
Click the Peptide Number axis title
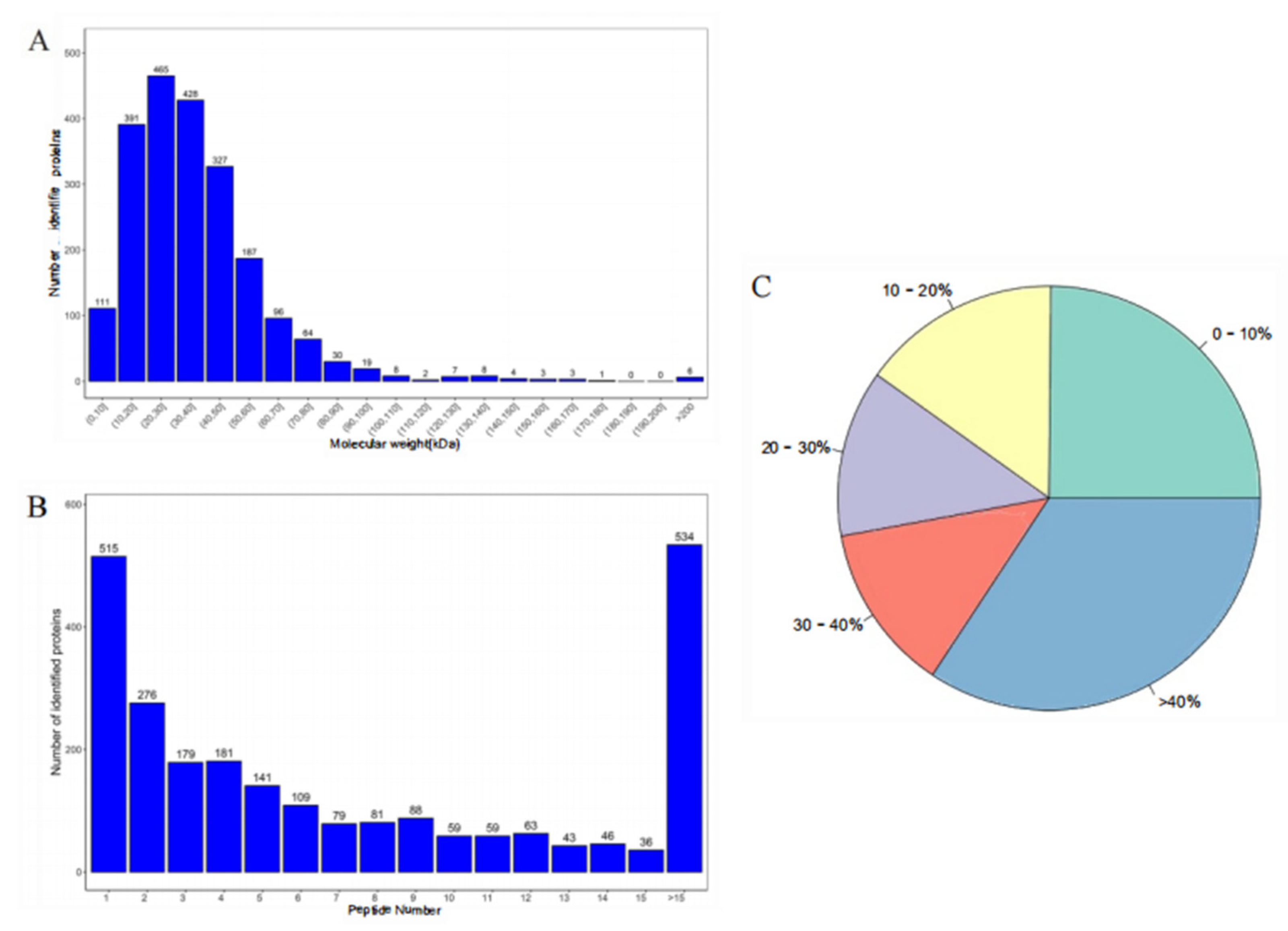pyautogui.click(x=394, y=910)
